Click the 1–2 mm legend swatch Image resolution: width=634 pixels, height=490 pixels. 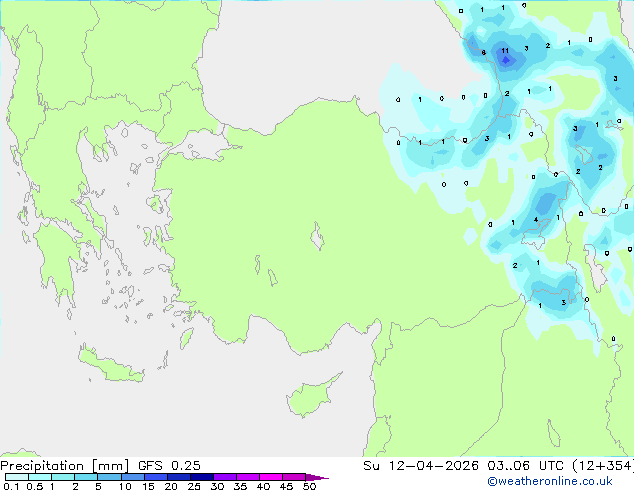click(63, 477)
